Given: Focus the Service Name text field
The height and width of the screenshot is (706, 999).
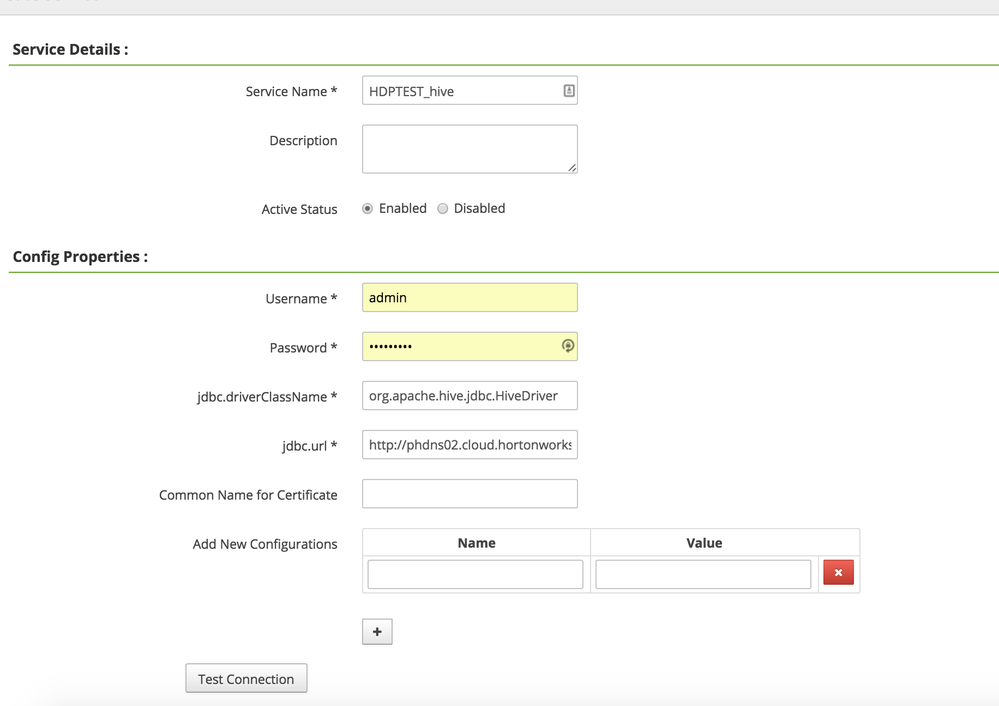Looking at the screenshot, I should tap(460, 91).
